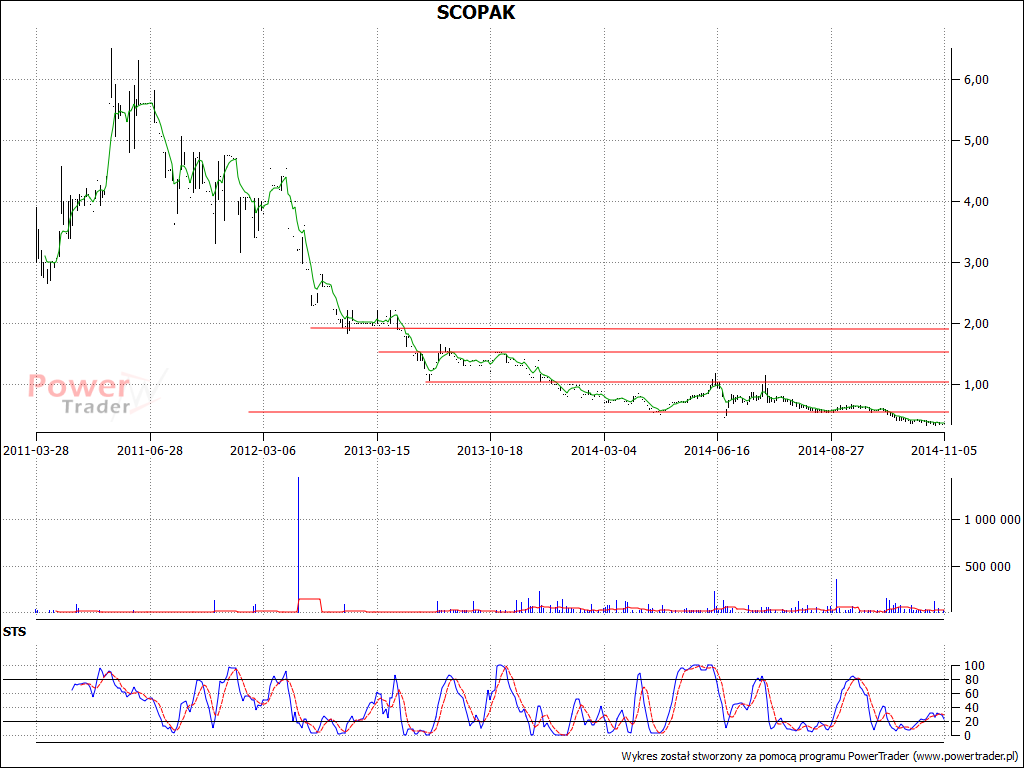Select the 2014-11-05 date label

click(x=944, y=451)
